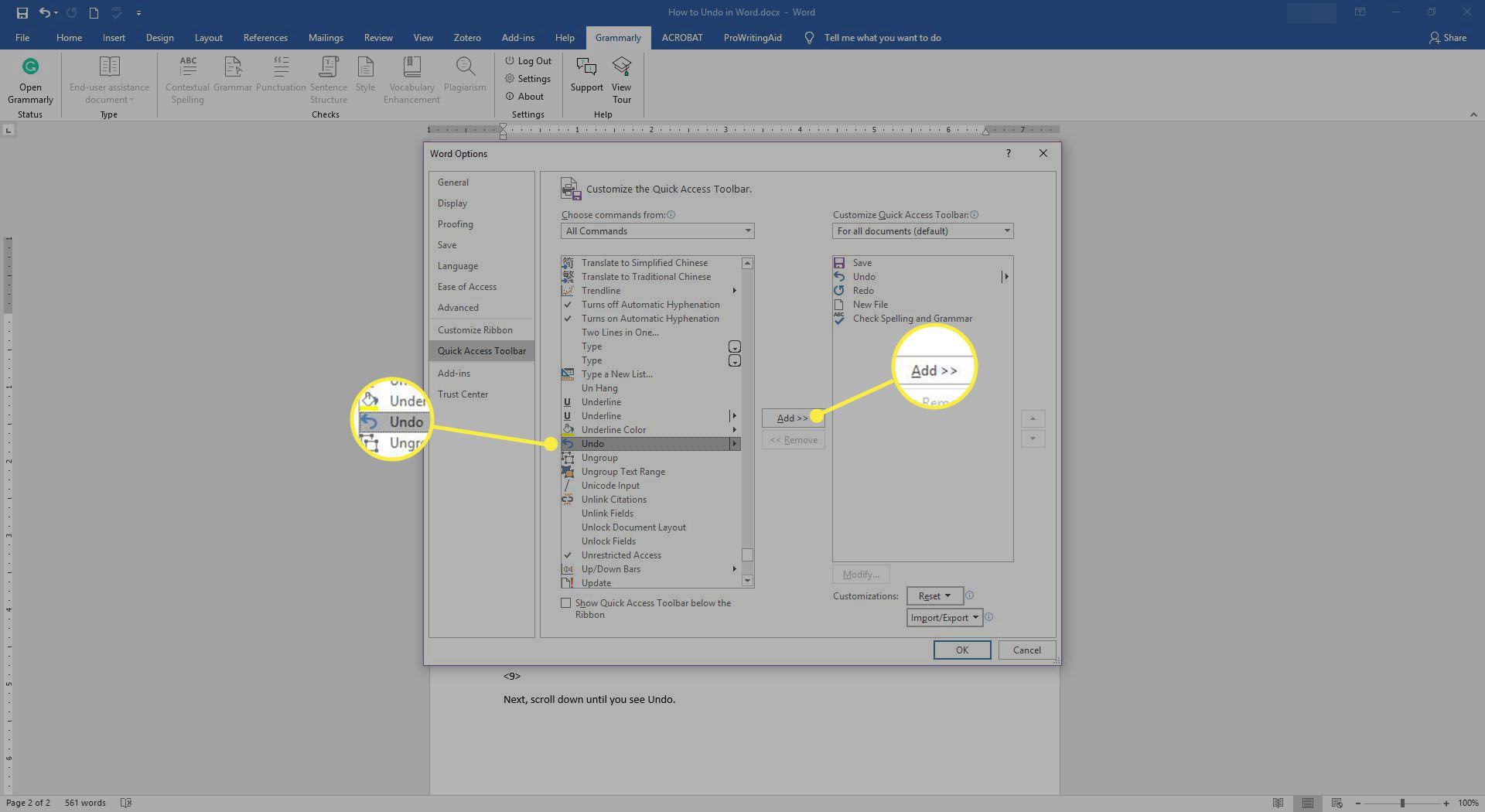
Task: Open Grammarly Settings in the ribbon
Action: tap(528, 78)
